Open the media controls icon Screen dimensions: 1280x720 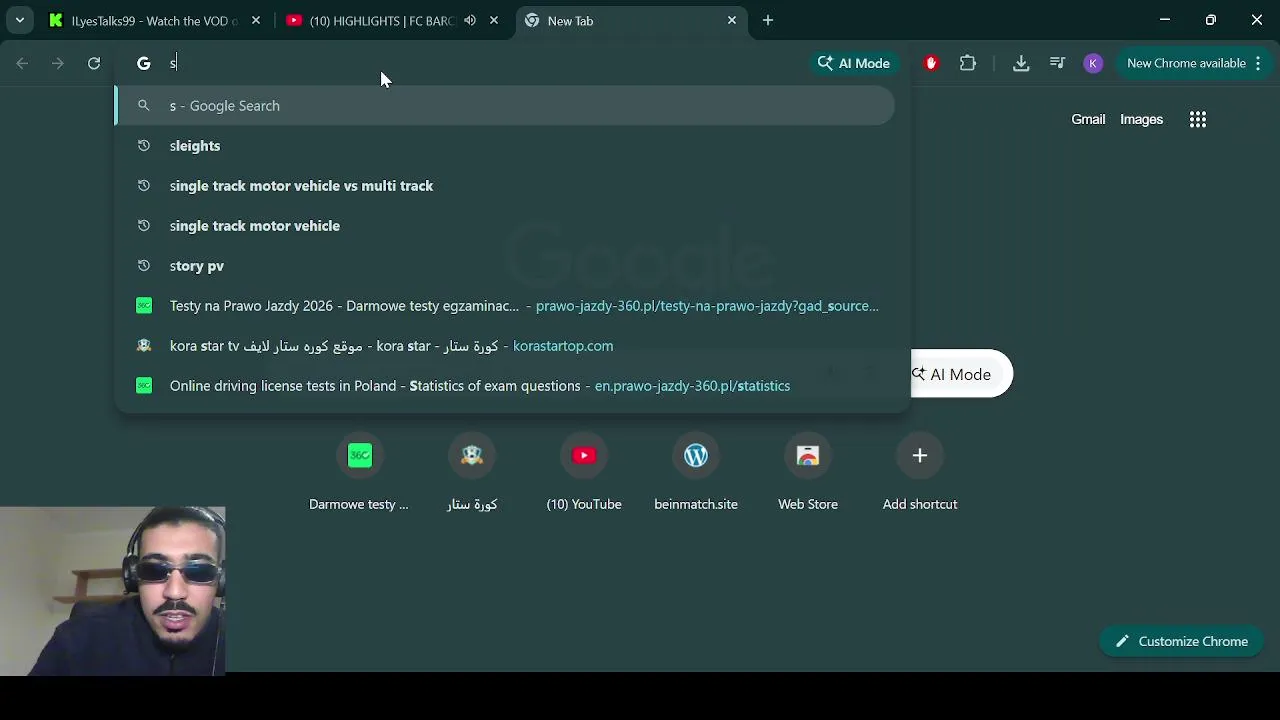1057,63
